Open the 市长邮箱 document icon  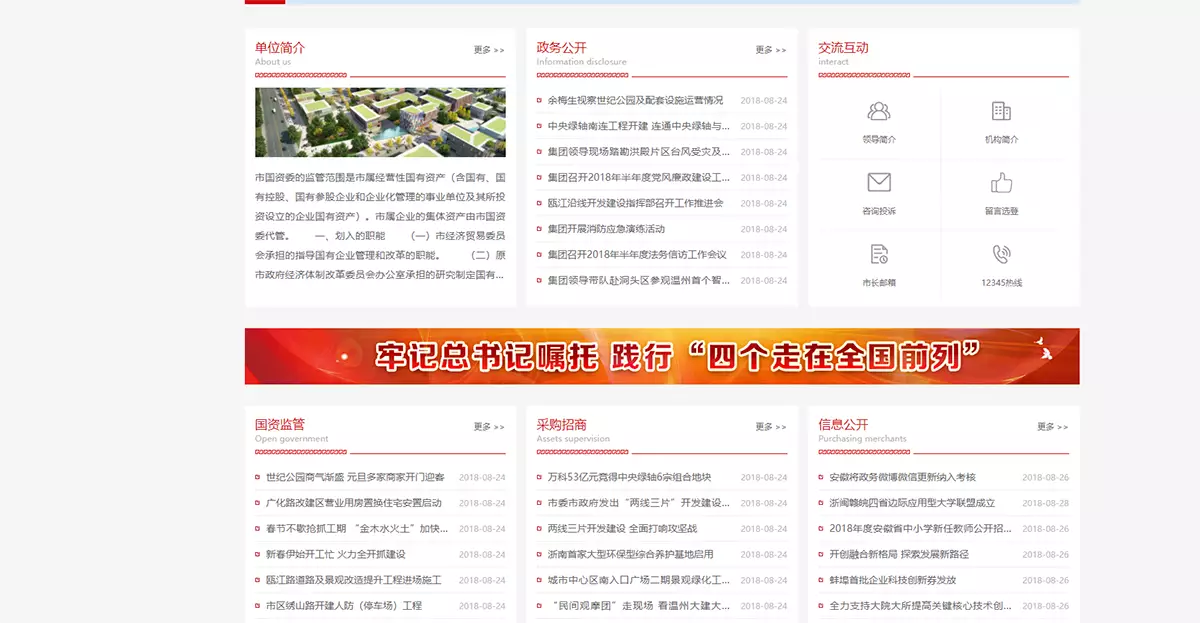879,255
